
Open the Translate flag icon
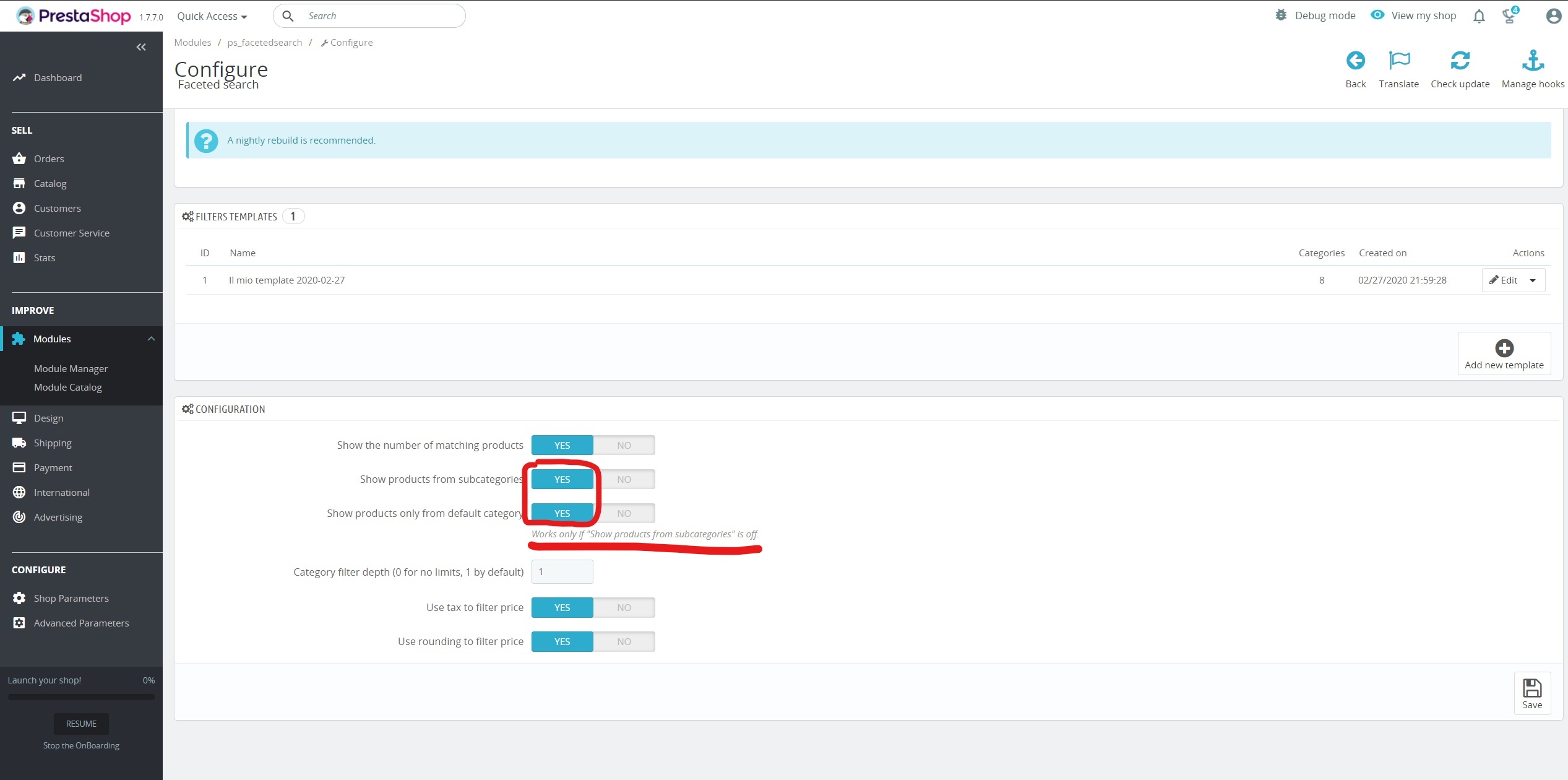click(x=1398, y=61)
